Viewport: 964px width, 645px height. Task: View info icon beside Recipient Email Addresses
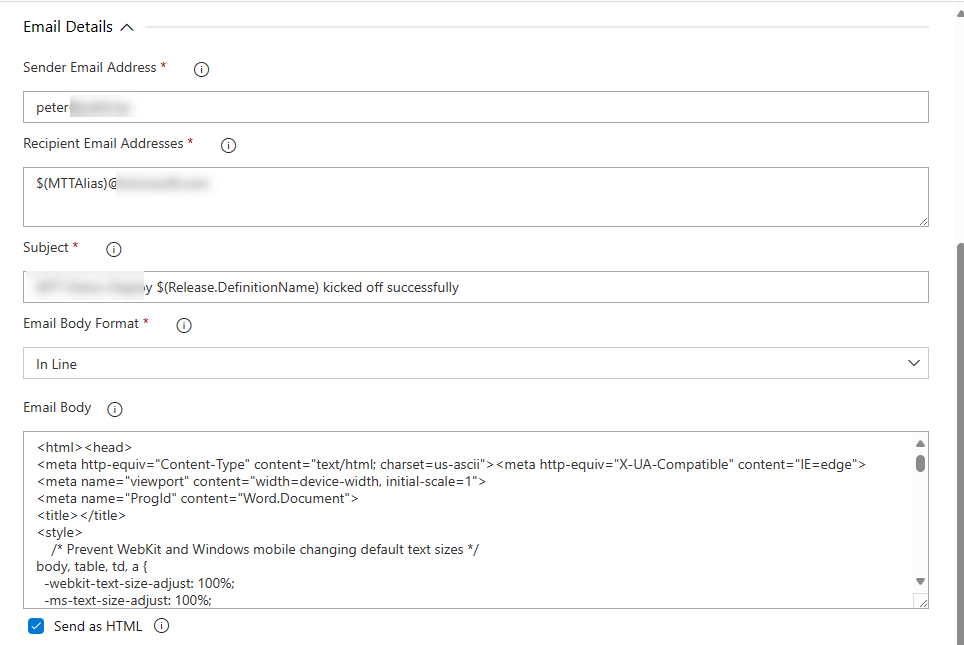(x=228, y=145)
